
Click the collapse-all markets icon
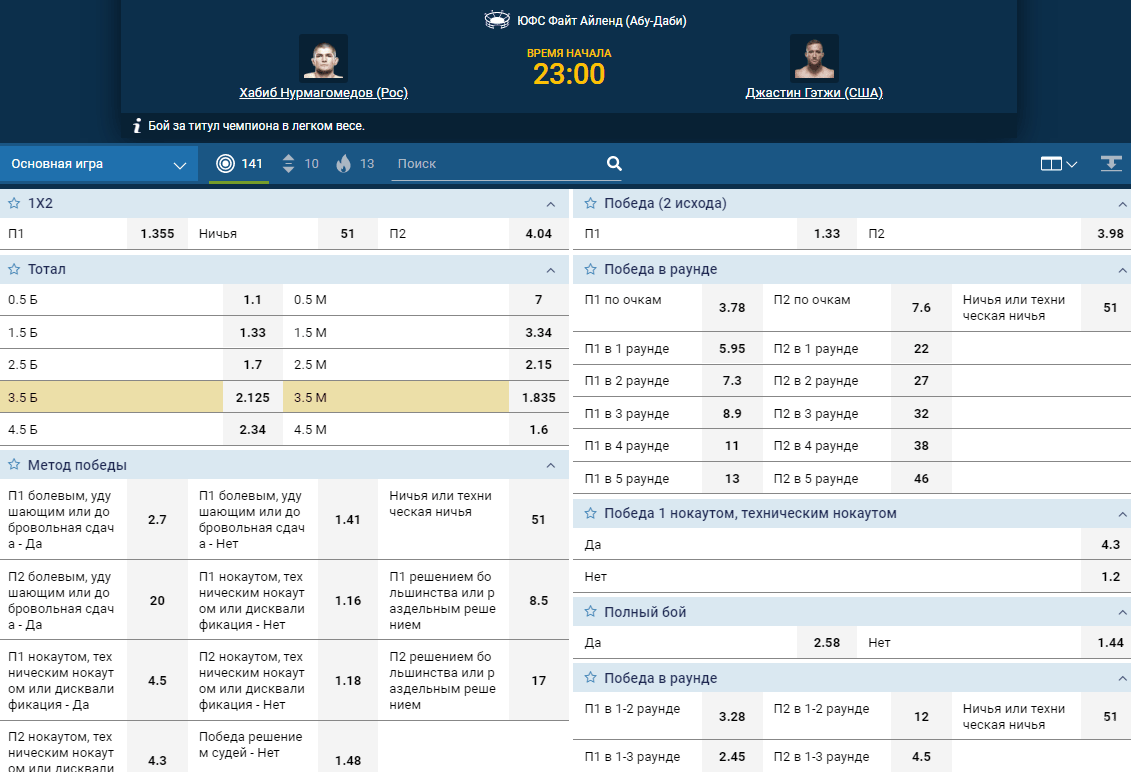pyautogui.click(x=1111, y=164)
